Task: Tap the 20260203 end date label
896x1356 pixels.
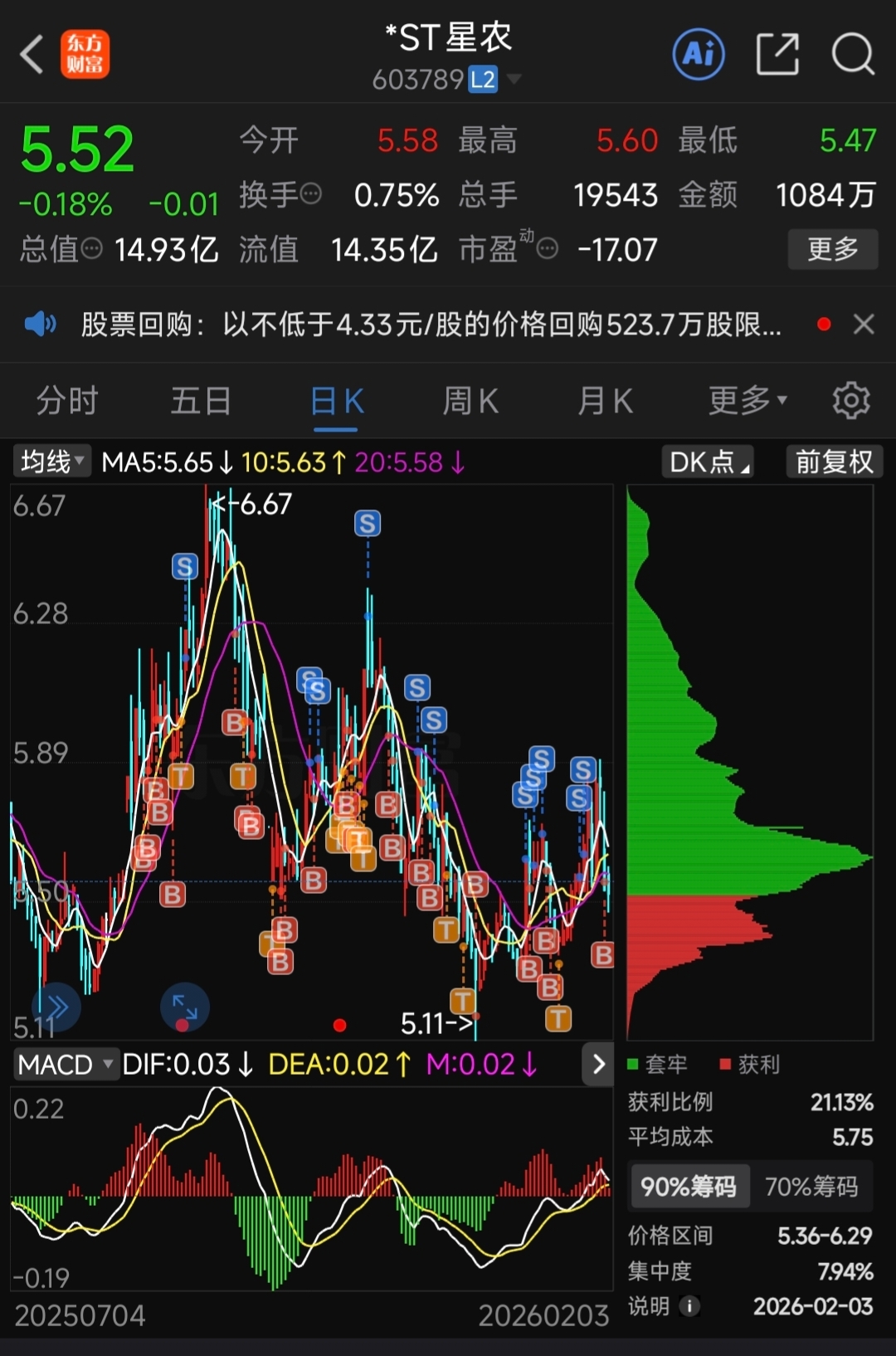Action: pos(543,1315)
